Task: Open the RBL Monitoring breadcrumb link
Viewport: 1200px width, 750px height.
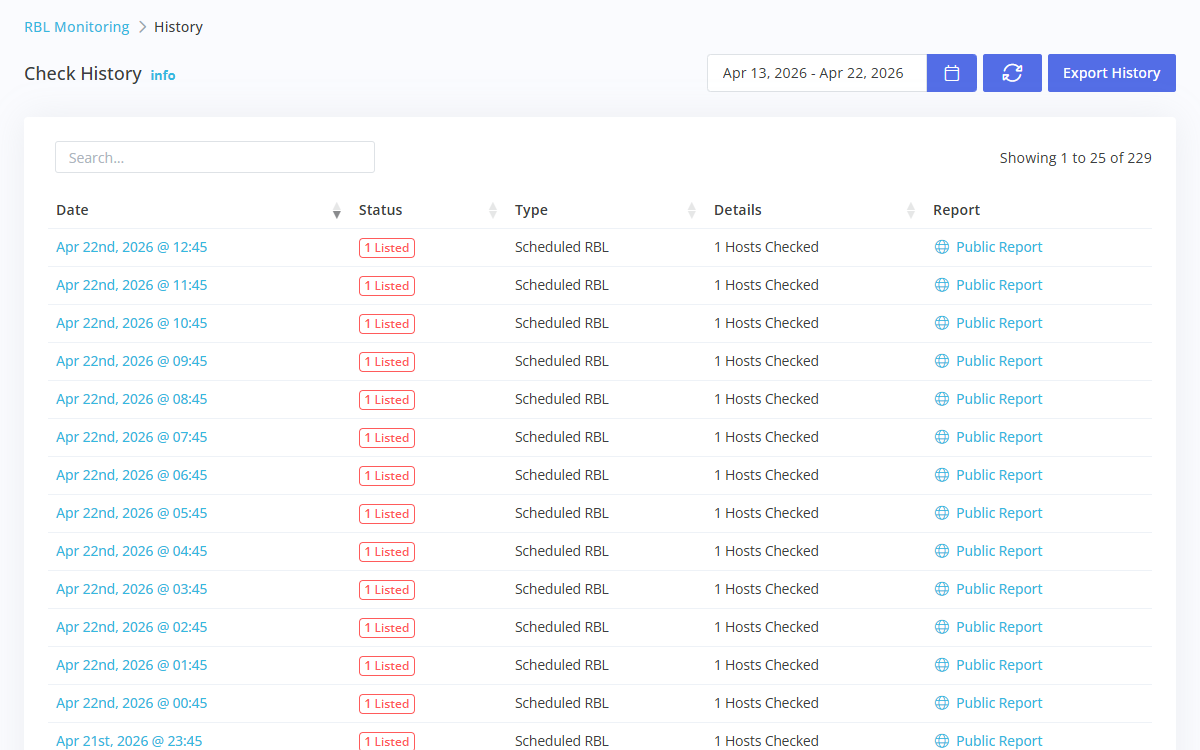Action: click(x=76, y=26)
